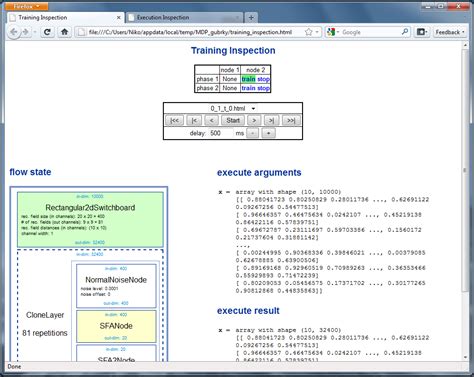The height and width of the screenshot is (377, 474).
Task: Step back one slide with < button
Action: [x=212, y=120]
